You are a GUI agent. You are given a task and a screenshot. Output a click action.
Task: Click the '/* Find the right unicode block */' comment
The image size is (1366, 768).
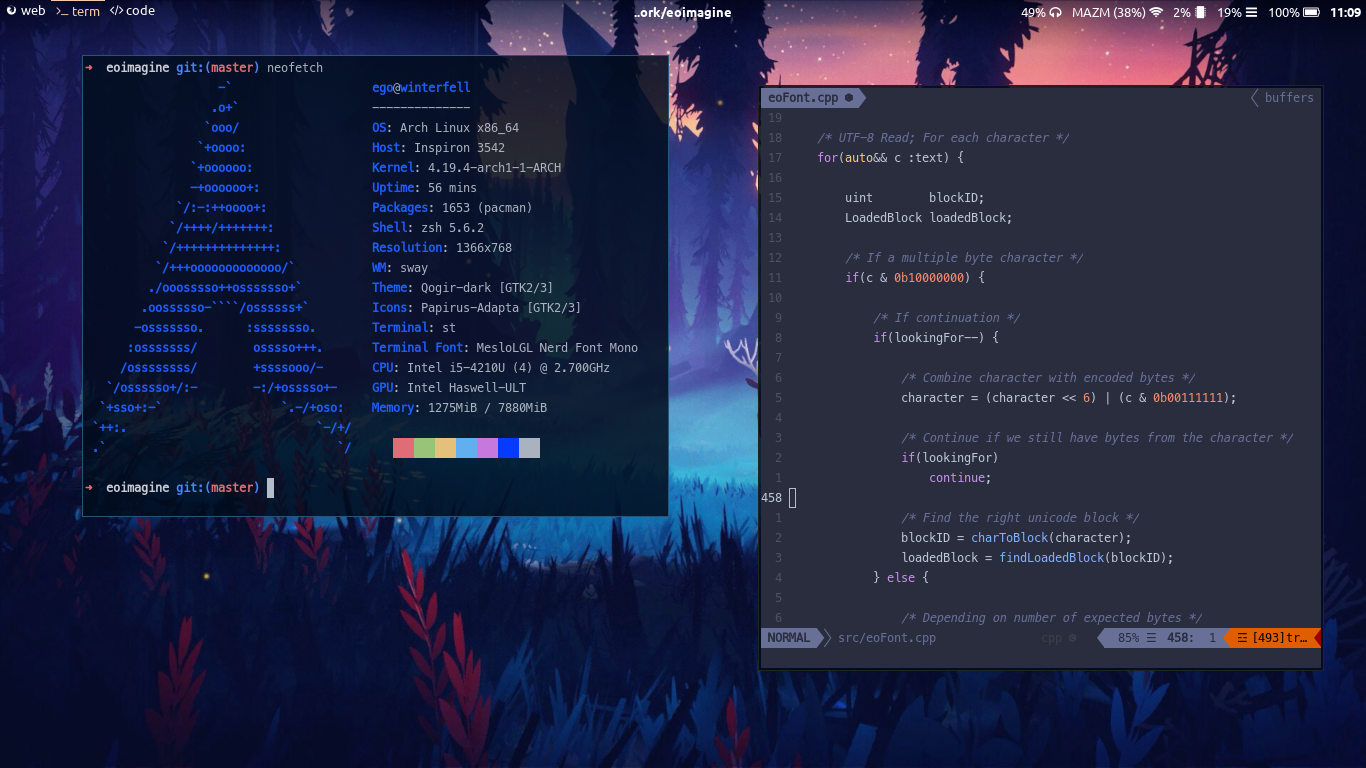pos(1020,518)
